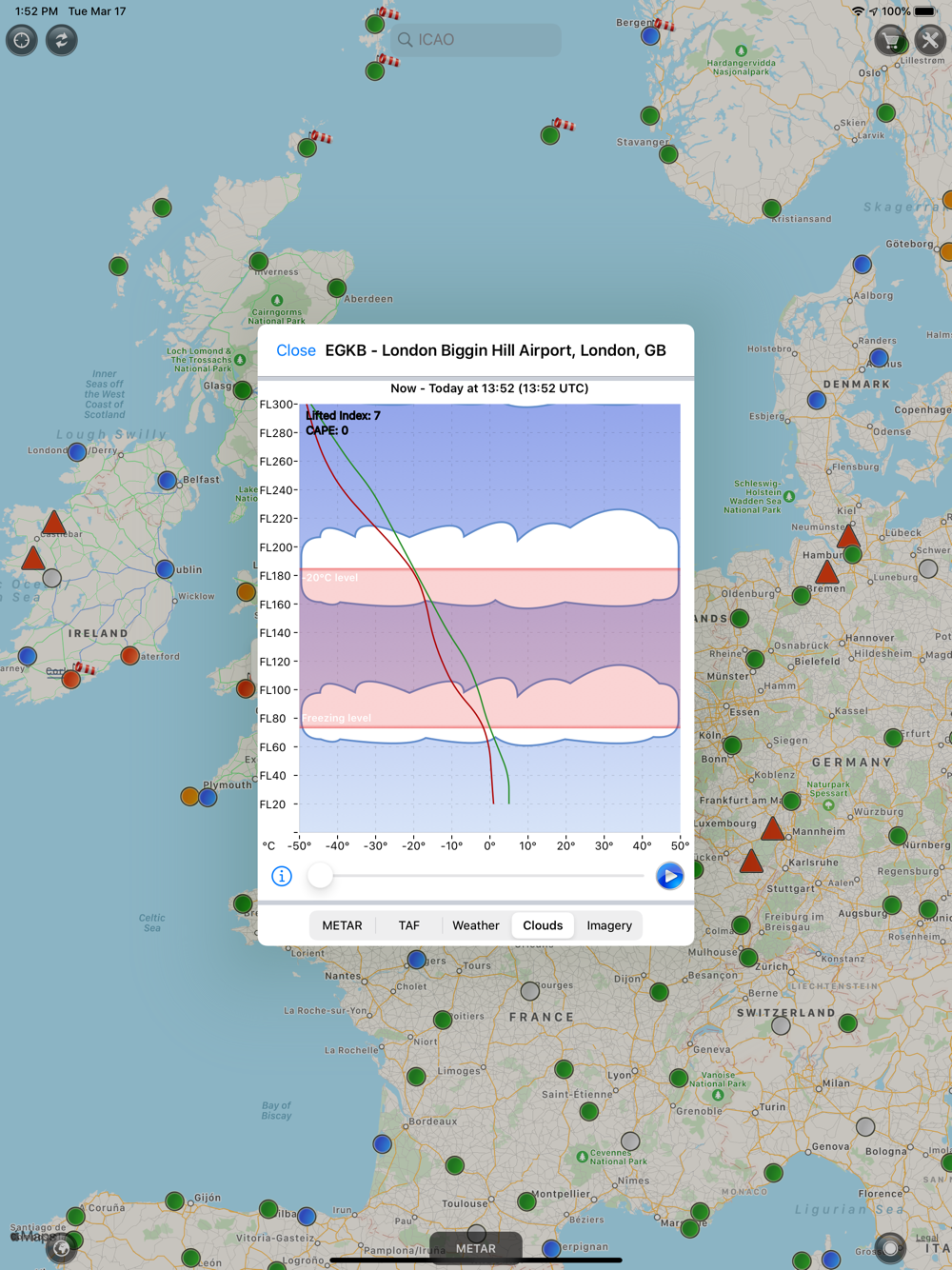Viewport: 952px width, 1270px height.
Task: Open the tools settings wrench icon
Action: point(930,40)
